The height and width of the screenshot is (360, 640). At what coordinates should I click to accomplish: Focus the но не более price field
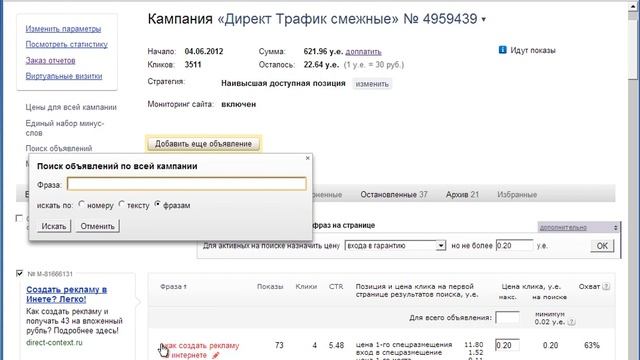514,246
